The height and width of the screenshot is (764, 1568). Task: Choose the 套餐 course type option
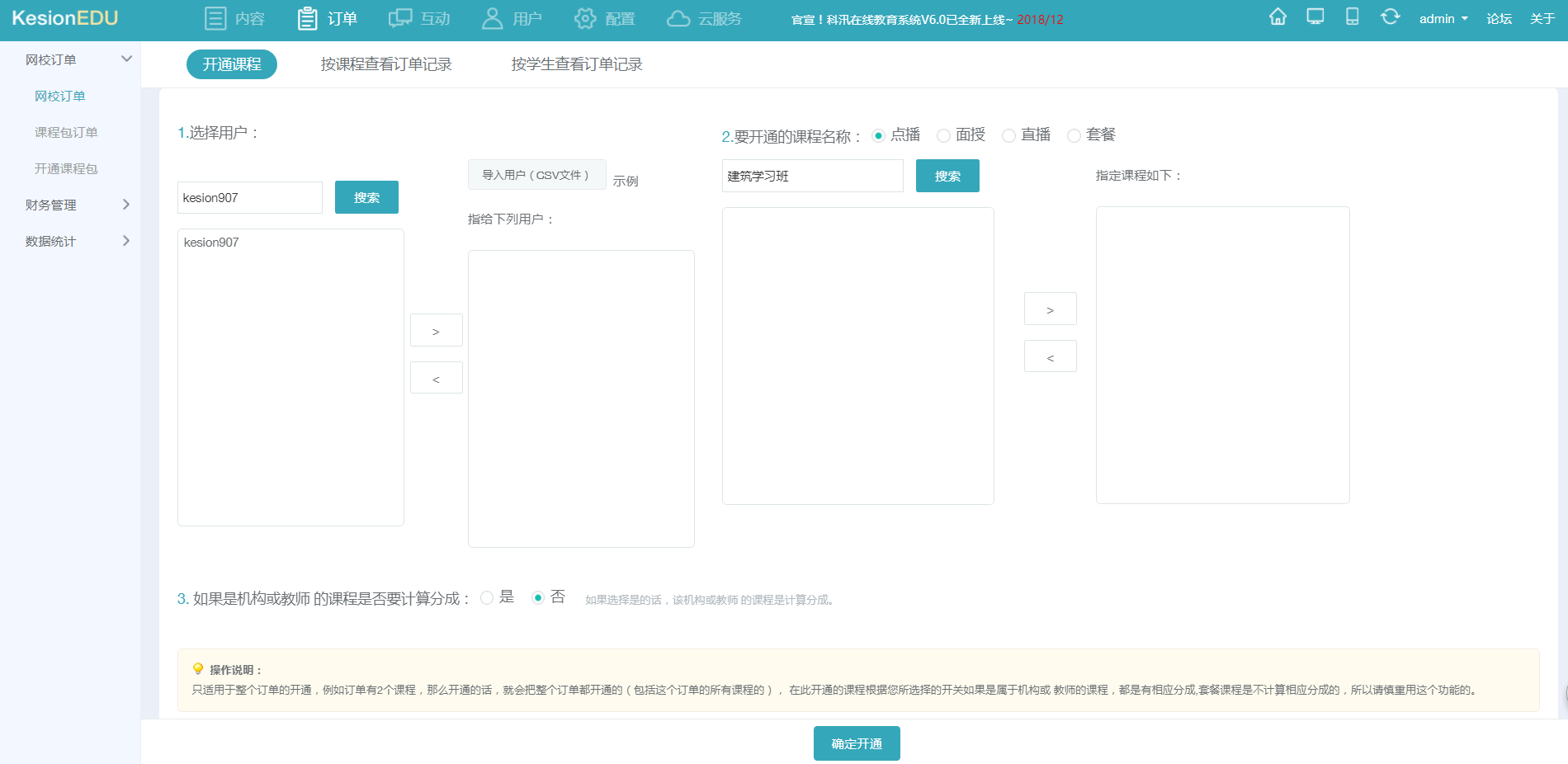1074,135
